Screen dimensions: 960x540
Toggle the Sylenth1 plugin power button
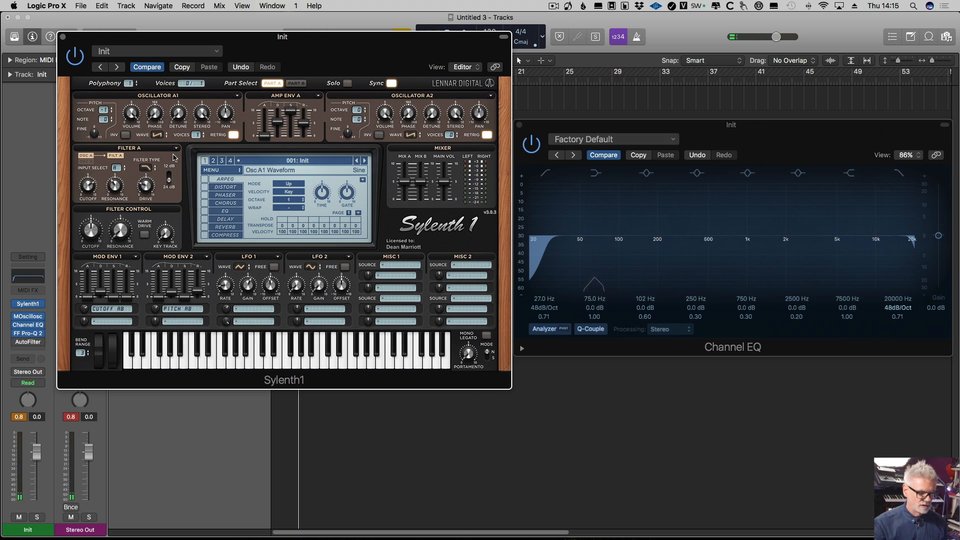(x=75, y=56)
